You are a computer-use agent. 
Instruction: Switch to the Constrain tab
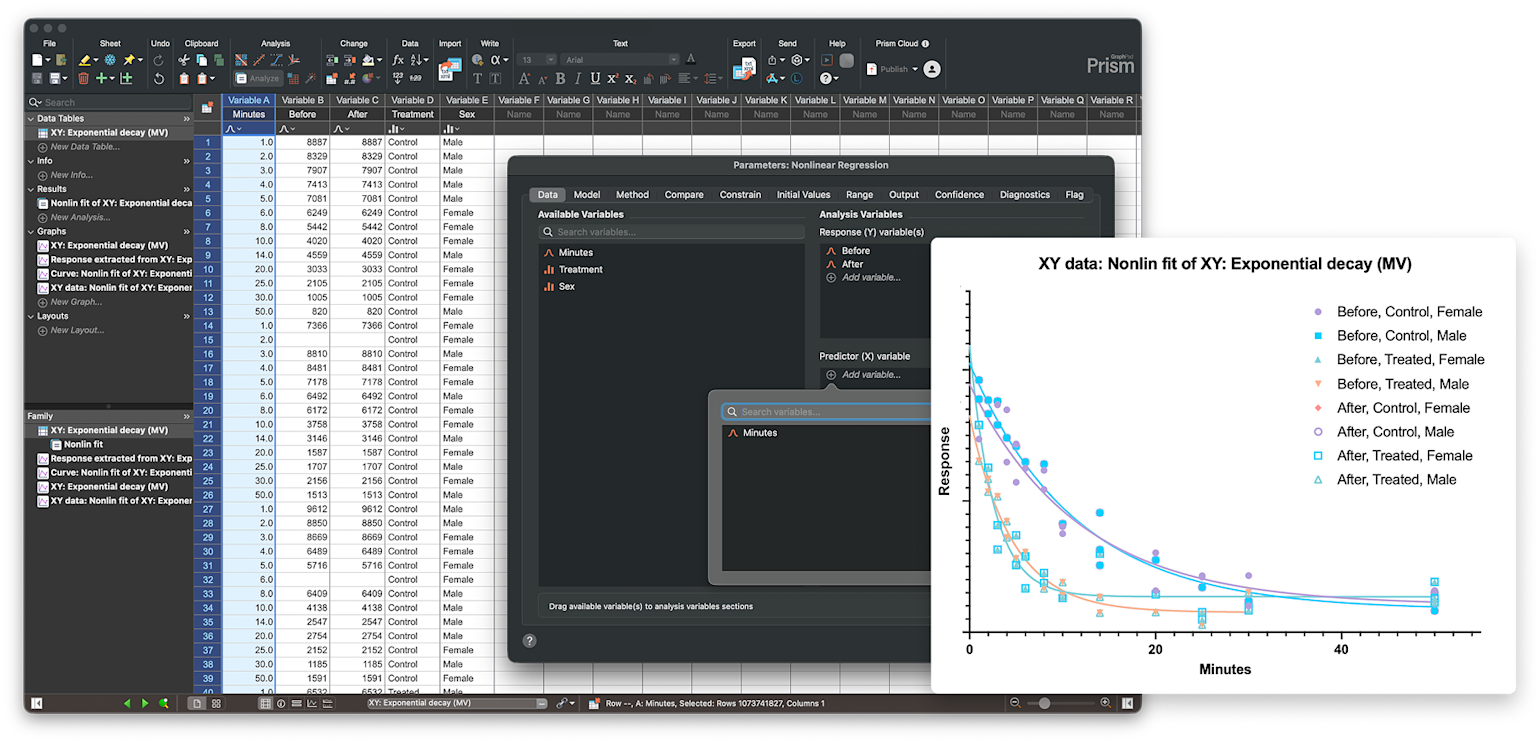tap(740, 195)
